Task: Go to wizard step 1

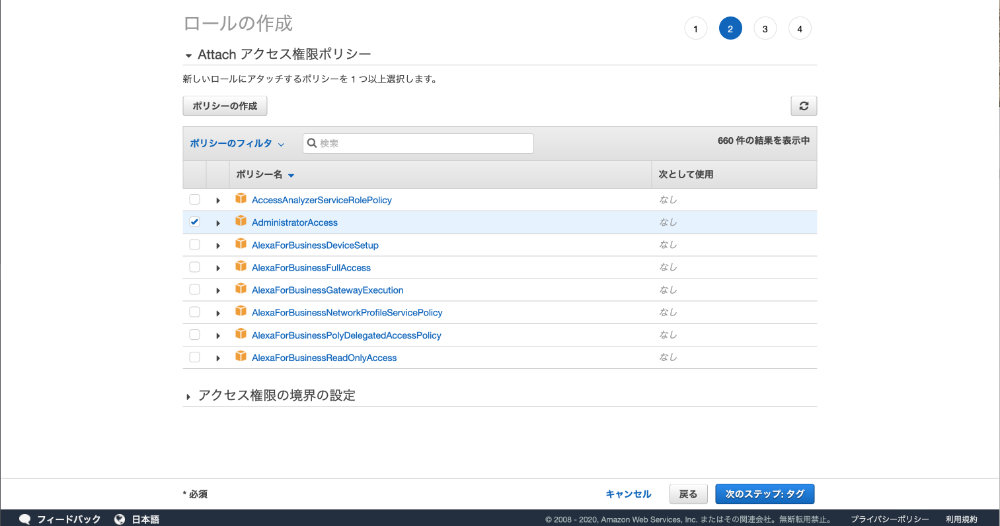Action: (x=695, y=29)
